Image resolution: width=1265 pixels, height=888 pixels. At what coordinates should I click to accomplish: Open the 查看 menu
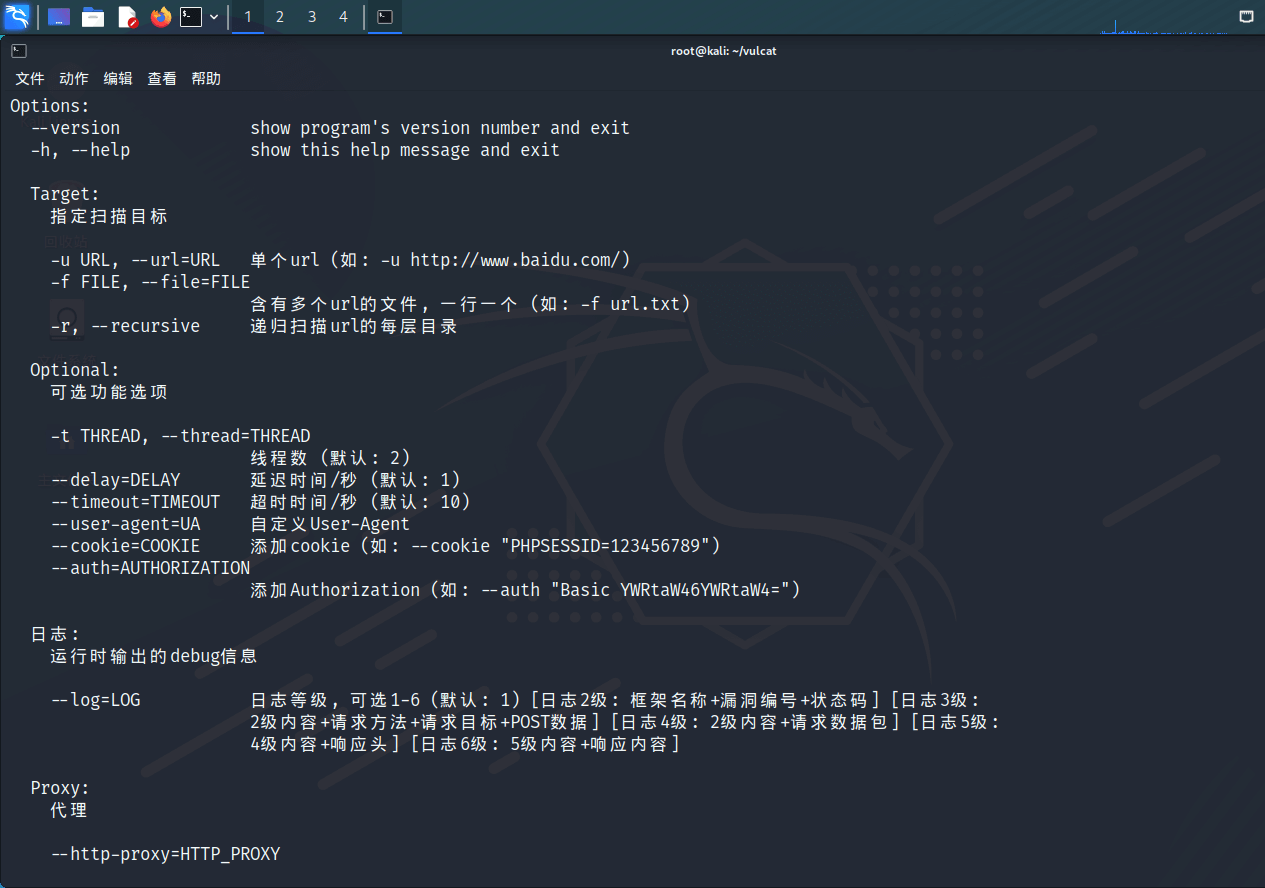click(x=162, y=78)
